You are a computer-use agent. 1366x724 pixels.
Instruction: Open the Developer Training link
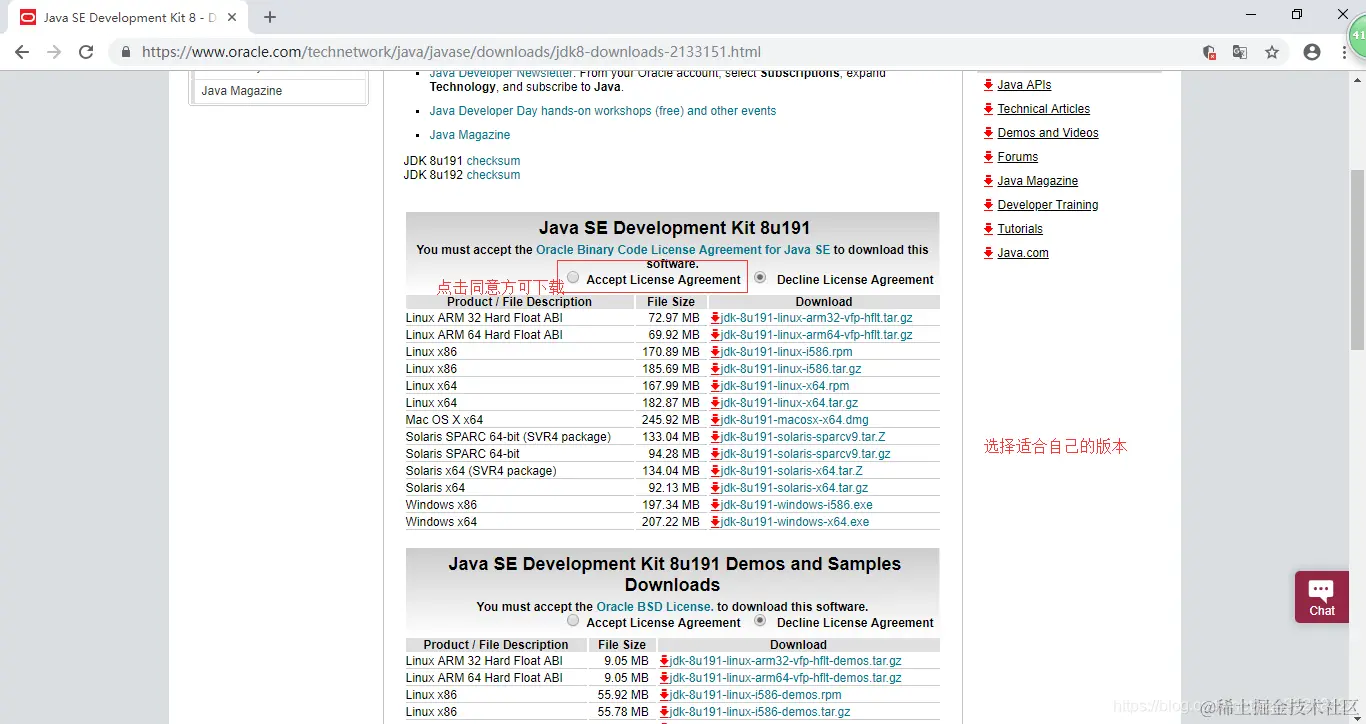tap(1048, 205)
